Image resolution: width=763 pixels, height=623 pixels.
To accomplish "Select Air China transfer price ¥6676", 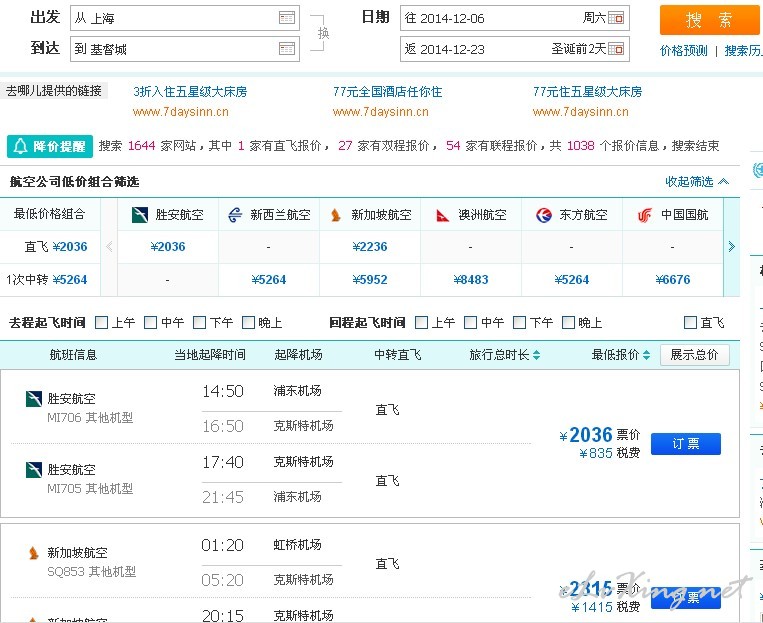I will [672, 280].
